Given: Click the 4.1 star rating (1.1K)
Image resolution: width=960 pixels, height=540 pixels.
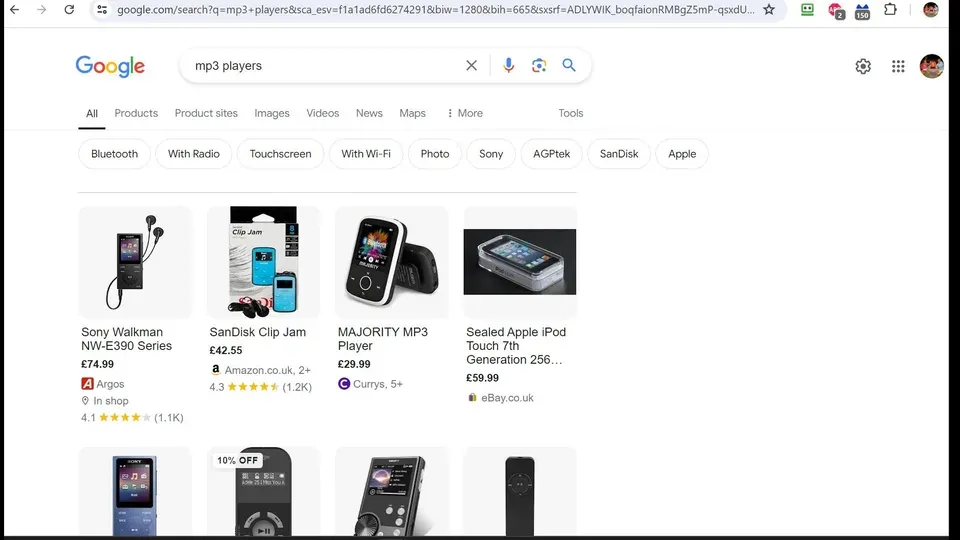Looking at the screenshot, I should (x=132, y=418).
